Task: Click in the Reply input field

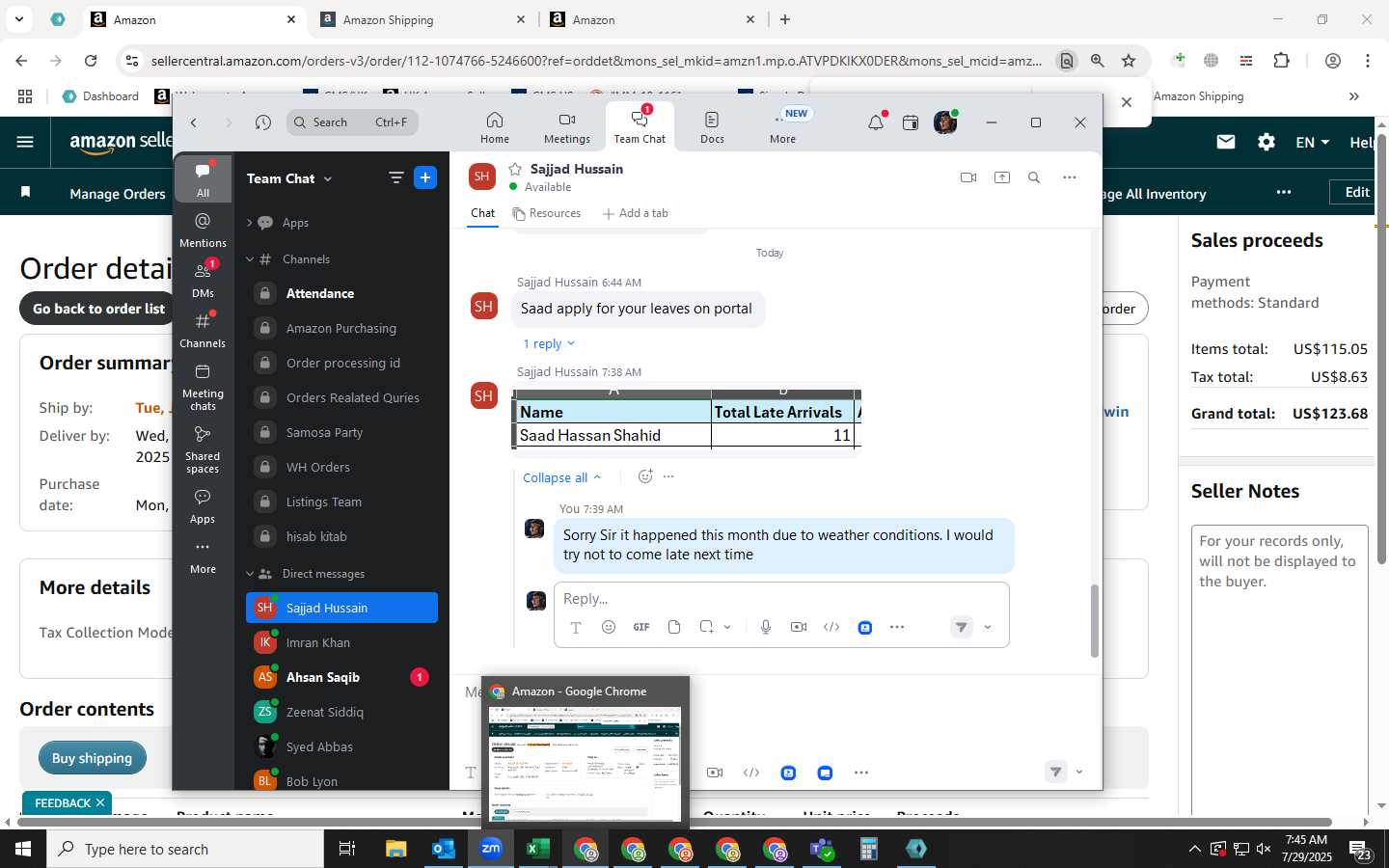Action: pyautogui.click(x=781, y=599)
